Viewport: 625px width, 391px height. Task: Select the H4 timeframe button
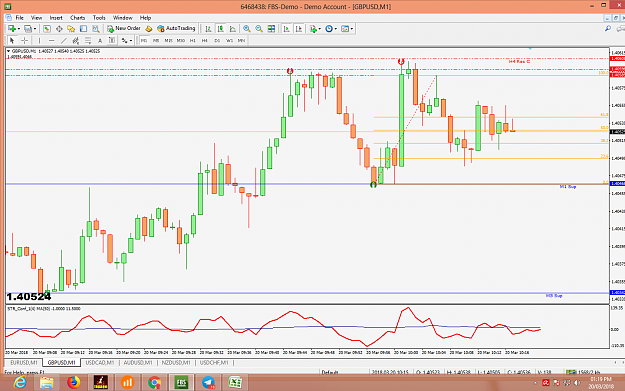(204, 40)
